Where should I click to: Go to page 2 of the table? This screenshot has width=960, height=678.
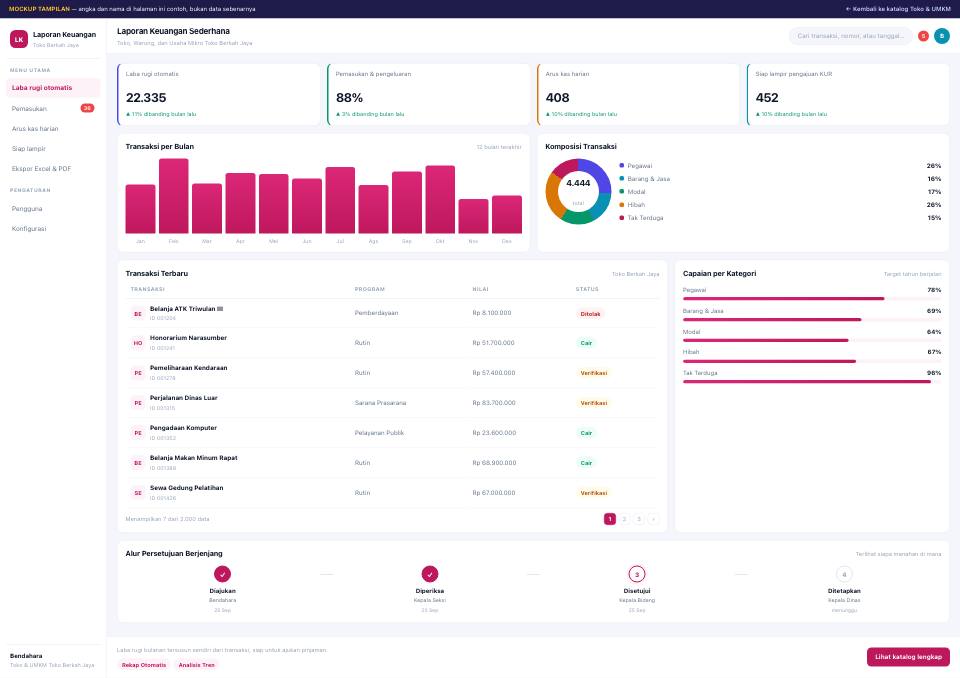[624, 519]
